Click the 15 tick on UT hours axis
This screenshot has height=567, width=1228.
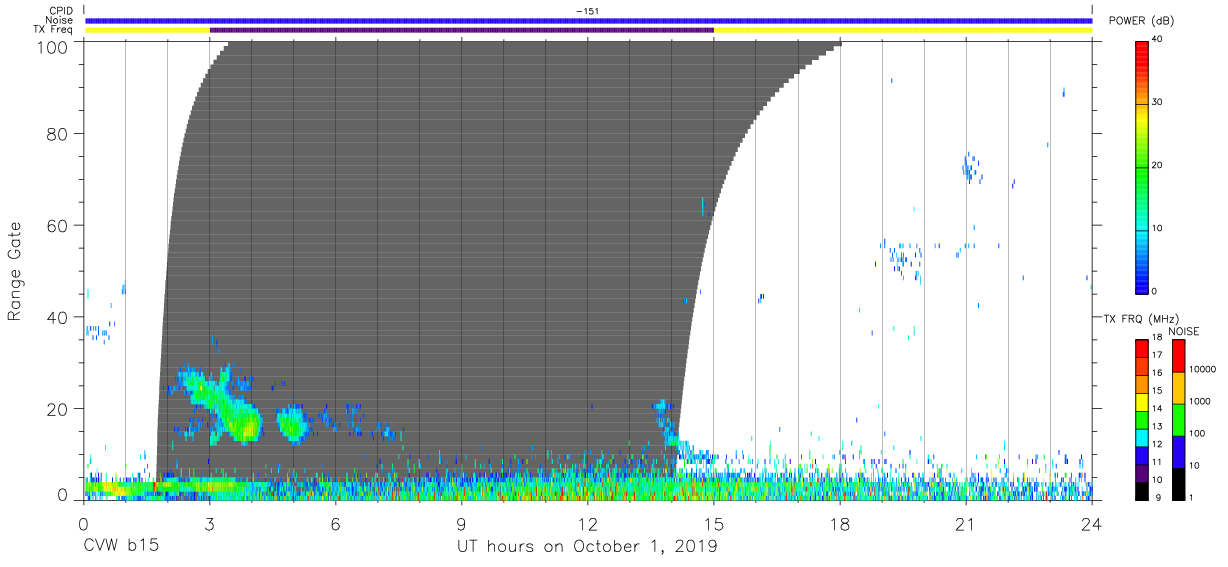click(x=713, y=525)
